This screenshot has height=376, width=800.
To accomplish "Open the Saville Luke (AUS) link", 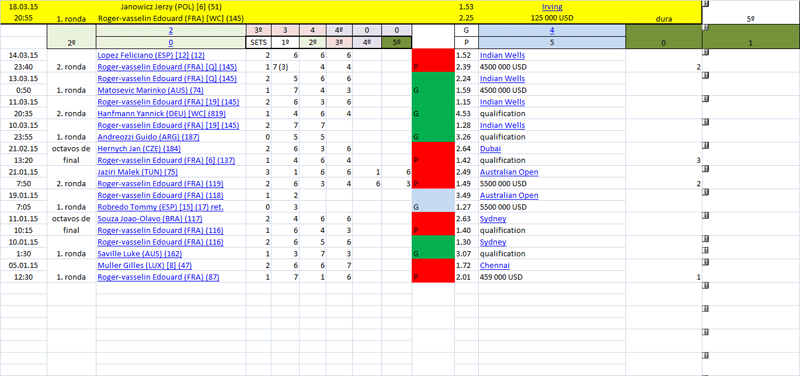I will (x=140, y=255).
